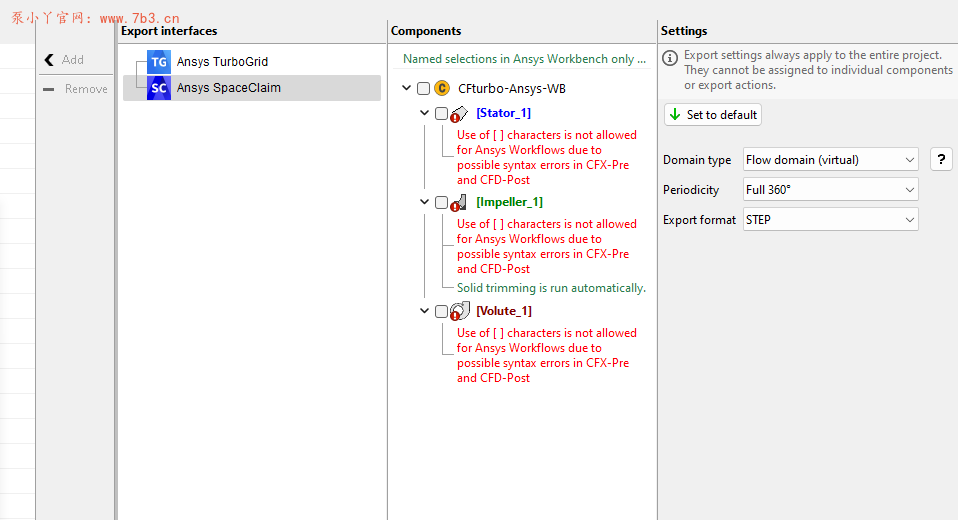Click the Volute_1 component icon
Screen dimensions: 958x520
pos(460,312)
